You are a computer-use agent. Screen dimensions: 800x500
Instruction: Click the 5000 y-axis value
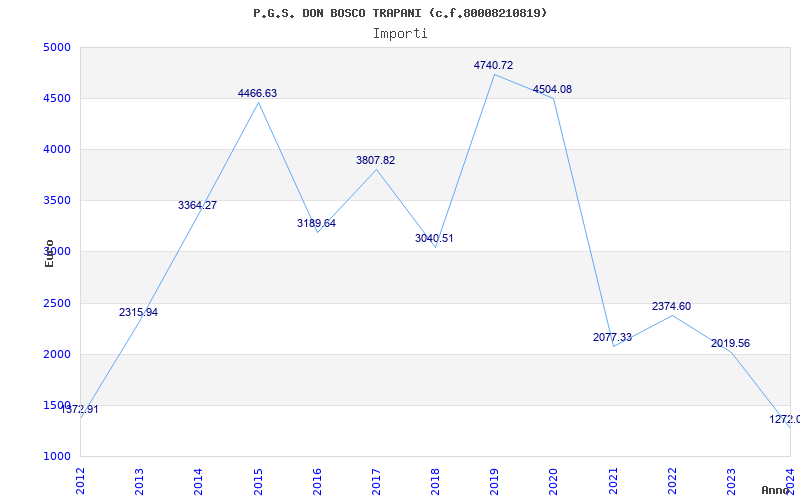coord(57,47)
